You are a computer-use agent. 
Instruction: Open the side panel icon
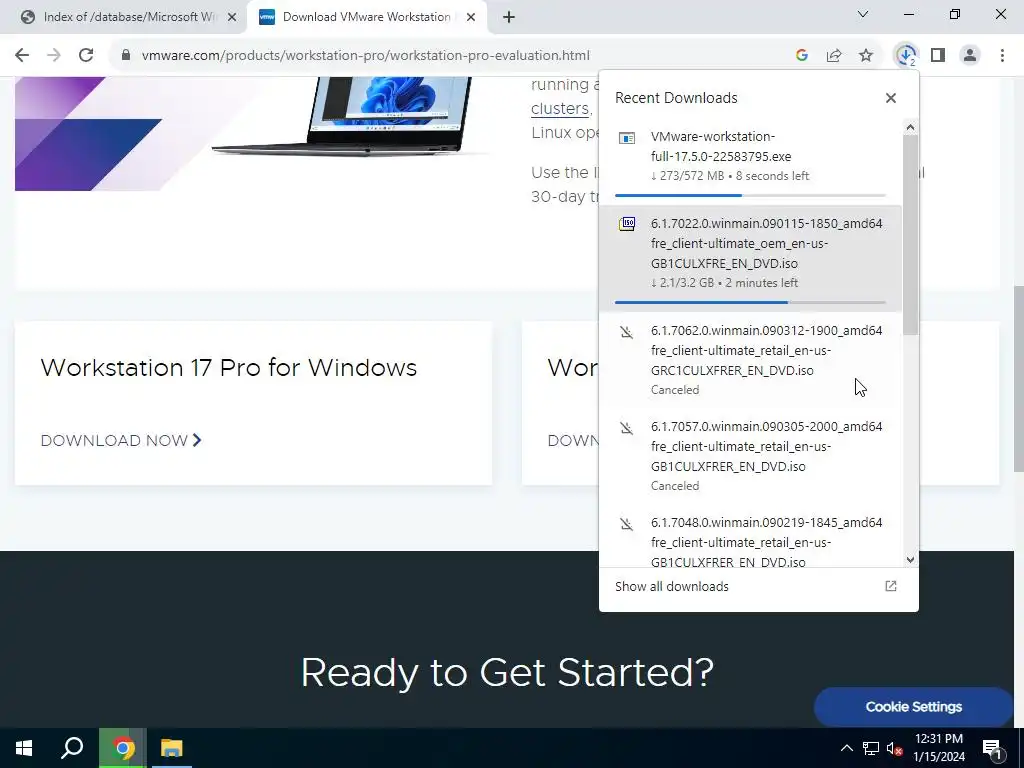938,56
